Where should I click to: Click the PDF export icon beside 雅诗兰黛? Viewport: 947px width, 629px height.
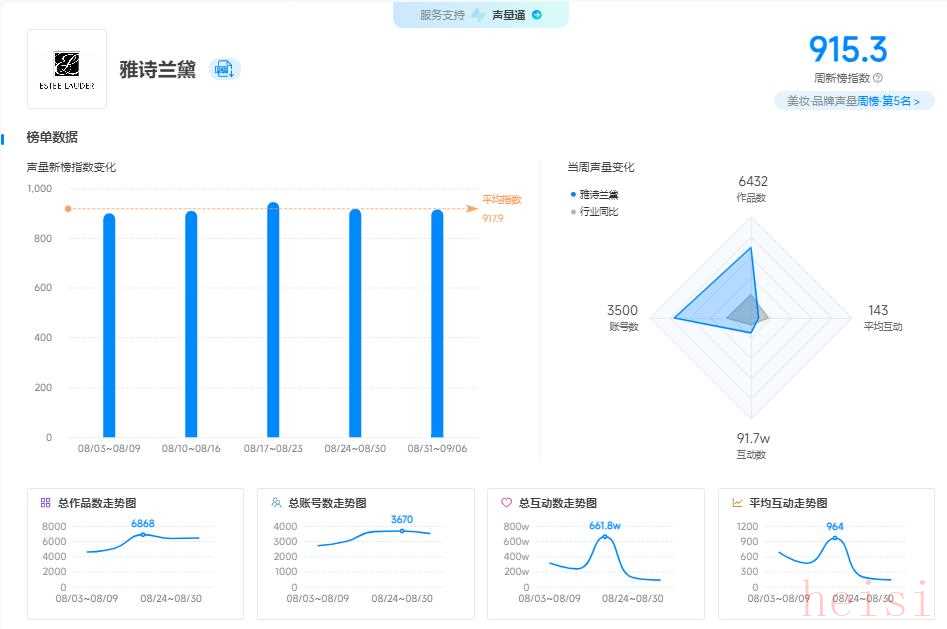pos(224,69)
